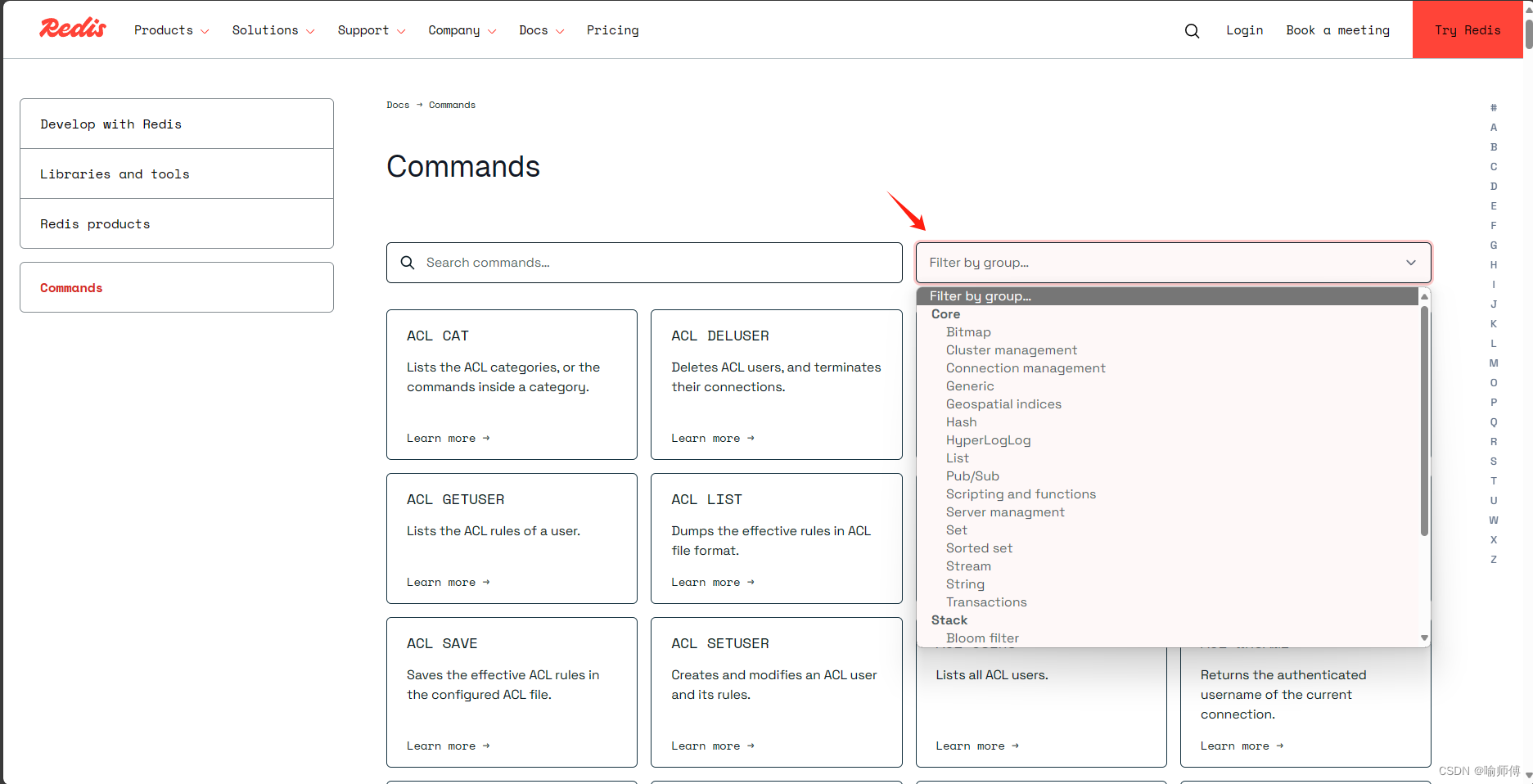Click the dropdown list scrollbar thumb
The height and width of the screenshot is (784, 1533).
tap(1424, 421)
